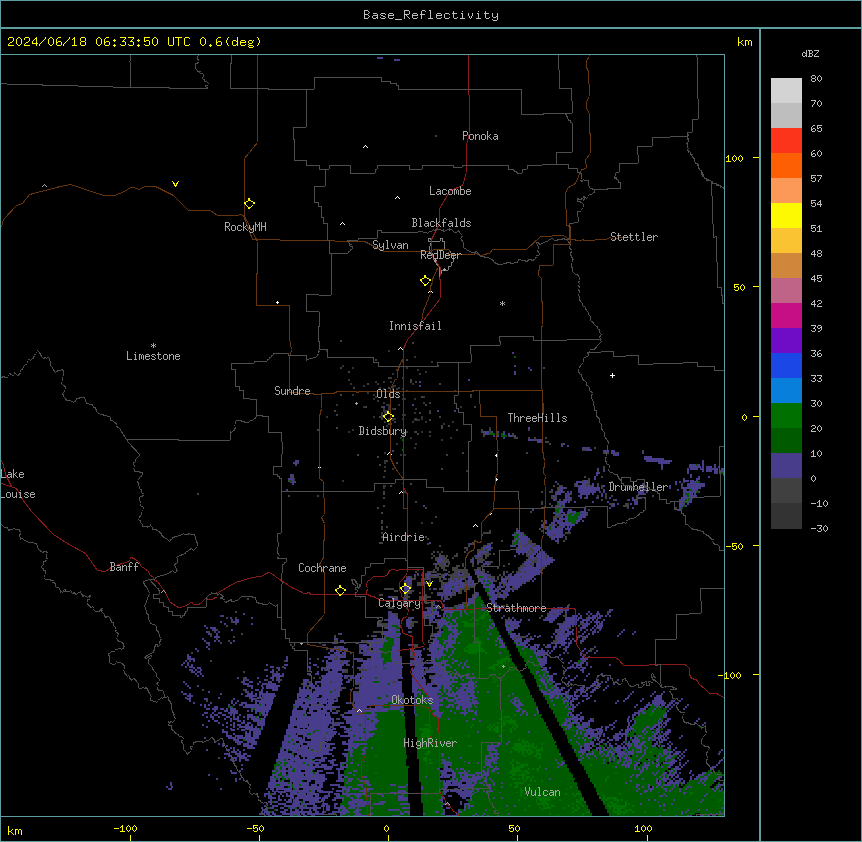This screenshot has width=862, height=842.
Task: Click the Sylvan label
Action: pyautogui.click(x=390, y=245)
